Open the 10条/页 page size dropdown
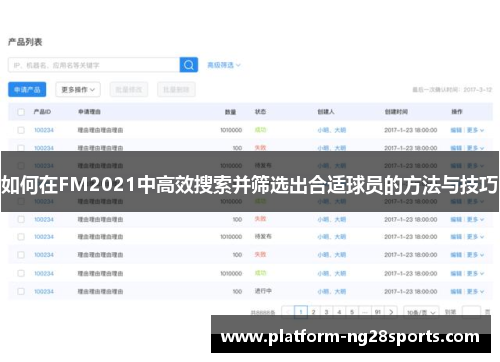Viewport: 500px width, 362px height. coord(421,312)
